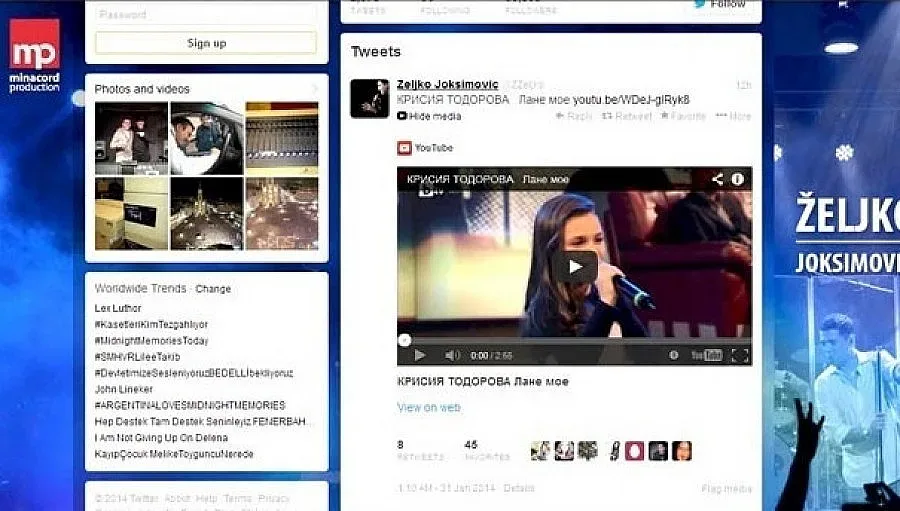Retweet the Zeljko Joksimovic tweet
The image size is (900, 511).
tap(627, 116)
